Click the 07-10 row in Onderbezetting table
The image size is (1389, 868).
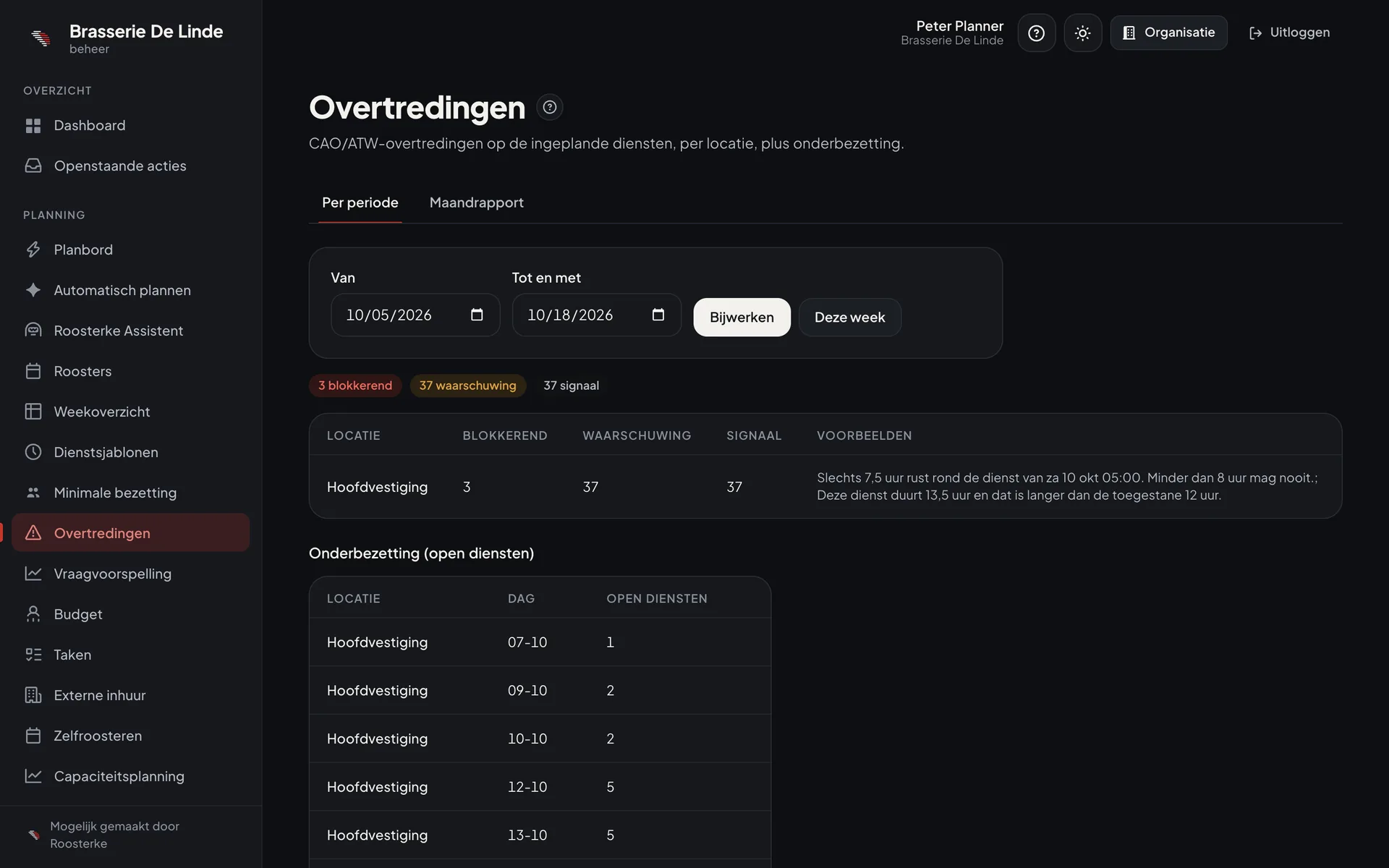(x=540, y=642)
